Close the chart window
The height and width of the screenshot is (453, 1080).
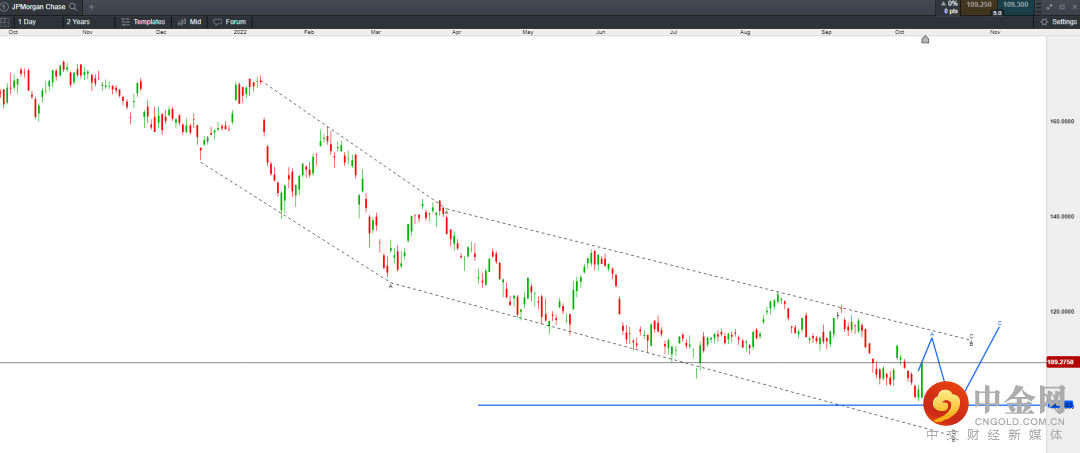[1074, 7]
